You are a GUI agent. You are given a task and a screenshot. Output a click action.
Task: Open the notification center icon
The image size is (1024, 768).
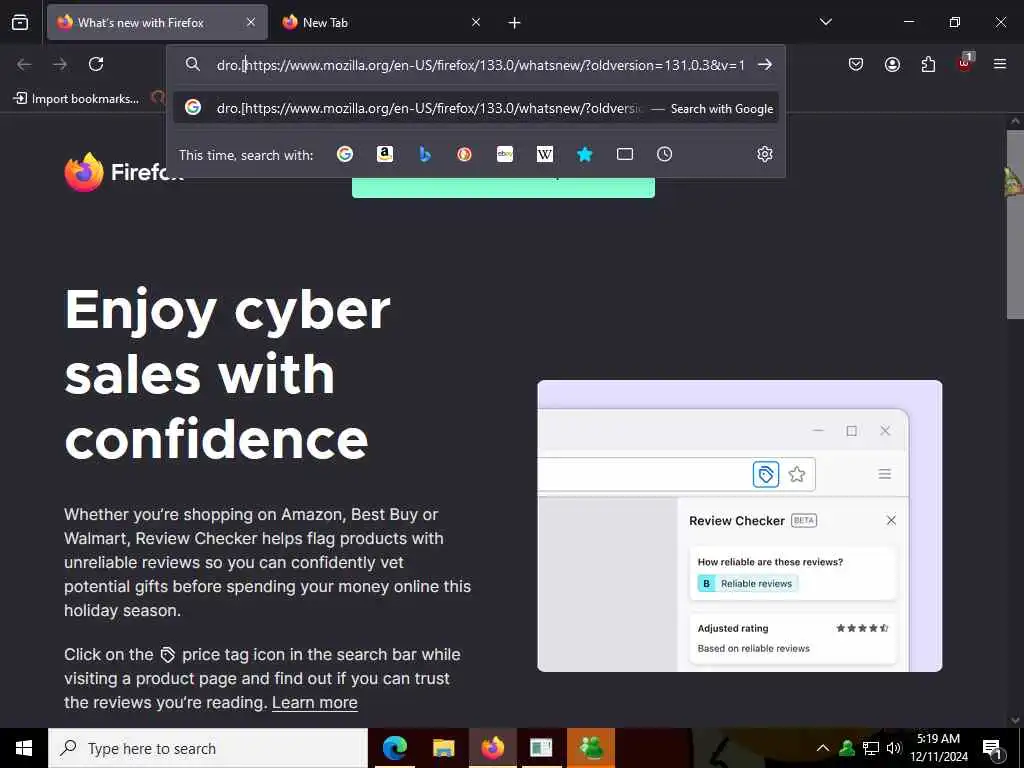(993, 749)
